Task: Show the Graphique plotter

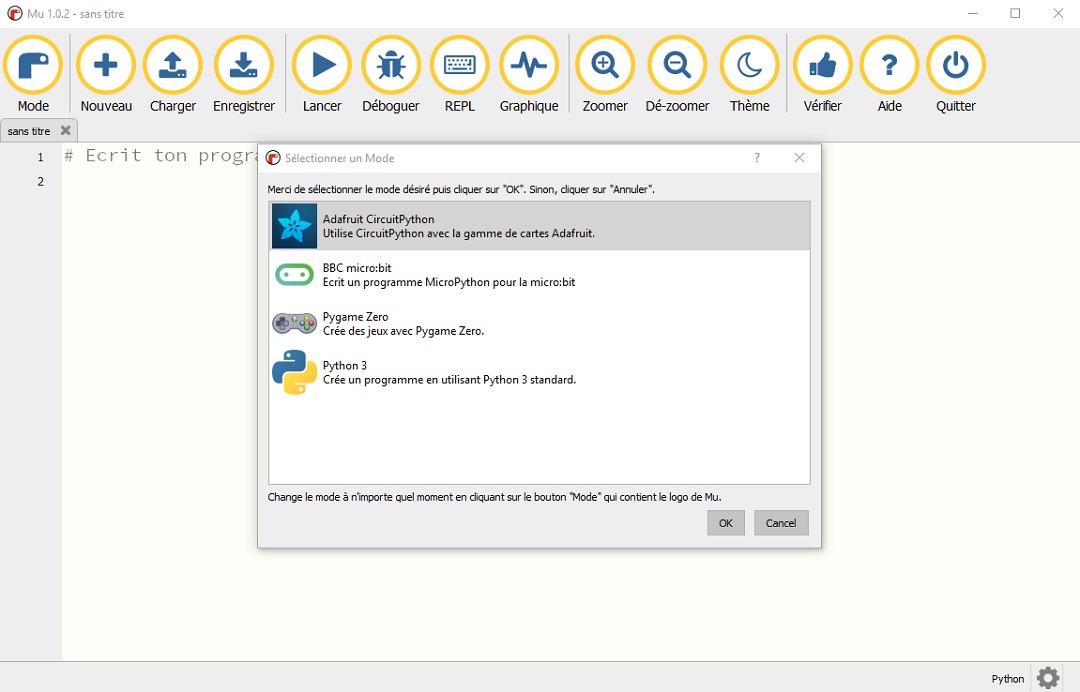Action: tap(529, 74)
